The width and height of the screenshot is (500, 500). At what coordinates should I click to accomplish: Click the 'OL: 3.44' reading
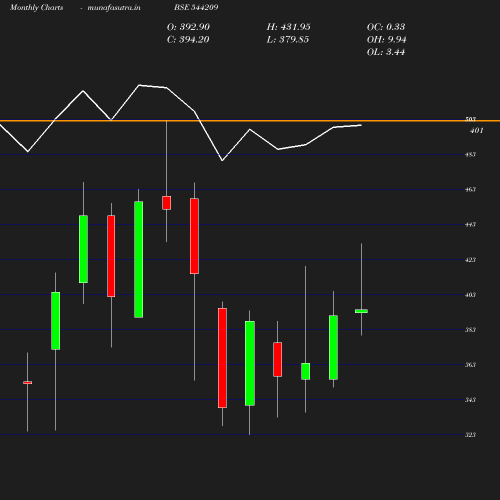pyautogui.click(x=386, y=52)
